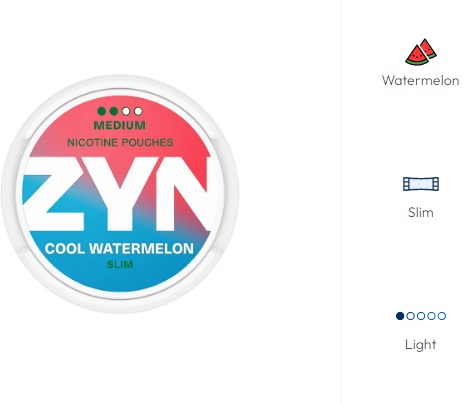Click the green SLIM text on can
The width and height of the screenshot is (470, 404).
(120, 265)
